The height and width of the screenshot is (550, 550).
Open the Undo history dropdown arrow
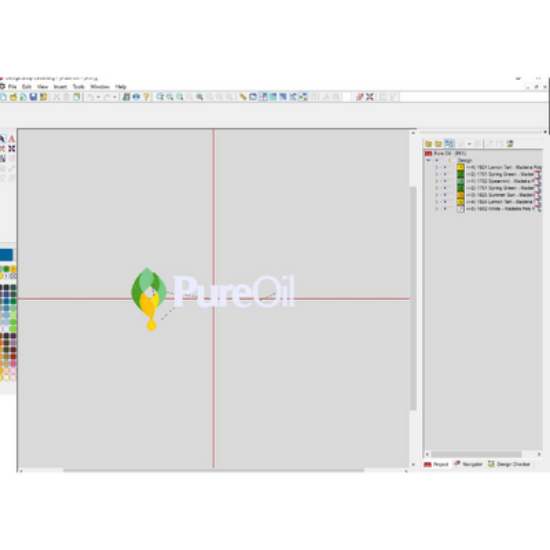(x=99, y=97)
